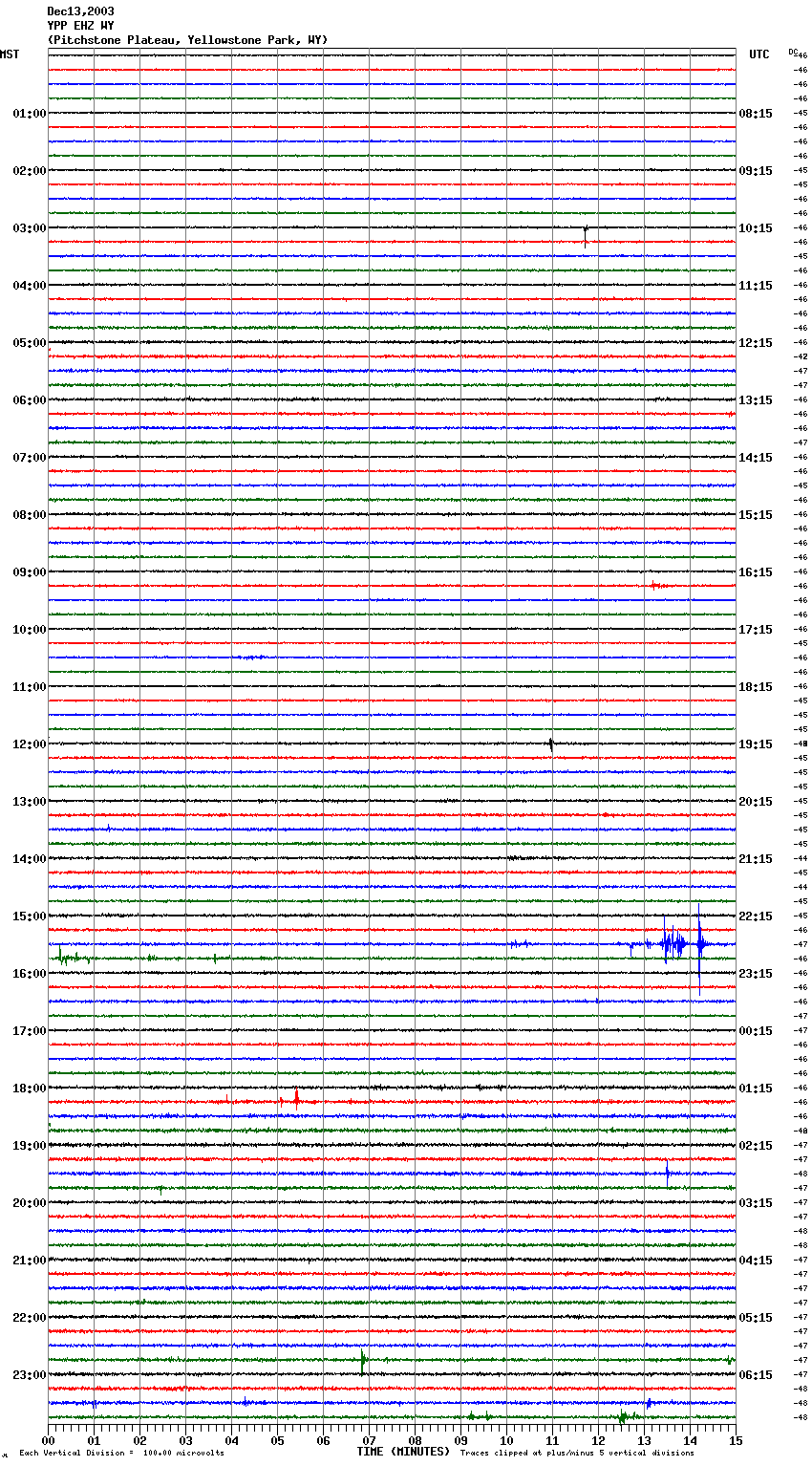Click the Traces clipped at plus/minus footer note
812x1466 pixels.
(577, 1454)
